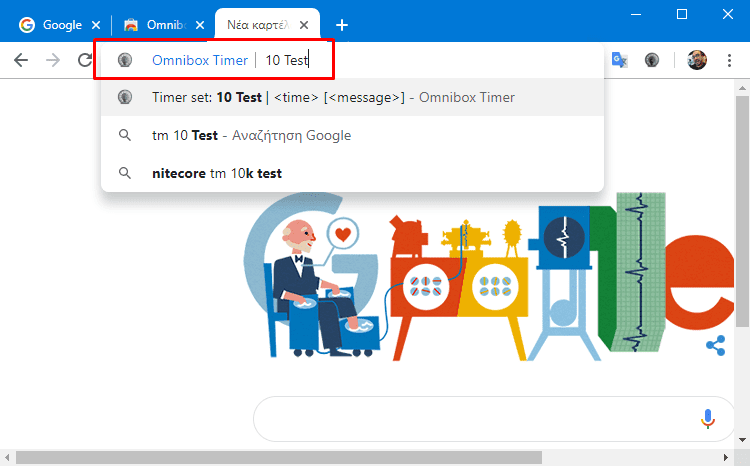Close the Νέα καρτέλα tab
This screenshot has height=466, width=750.
(x=304, y=25)
